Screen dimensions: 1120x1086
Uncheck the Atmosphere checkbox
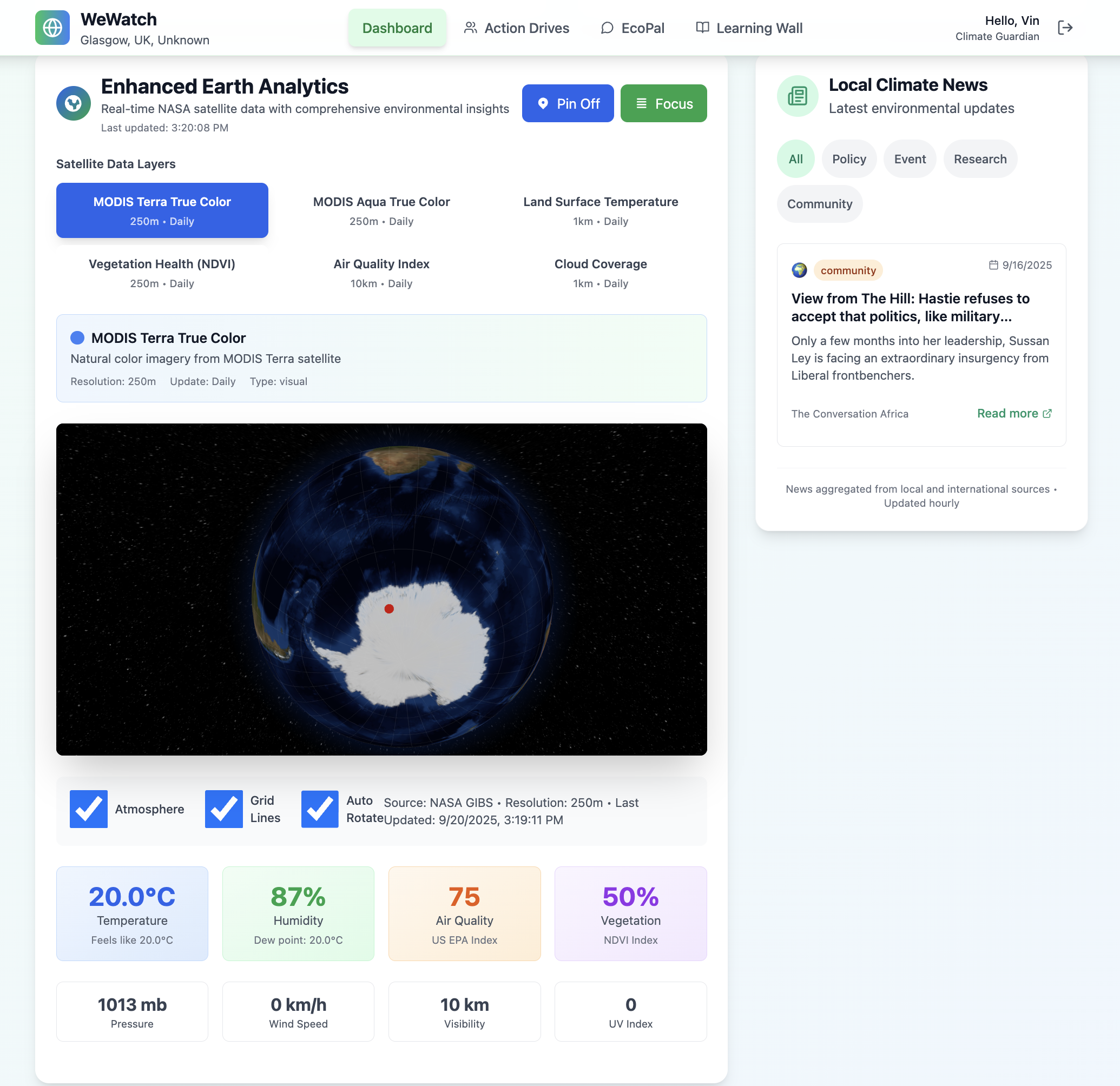pos(89,809)
